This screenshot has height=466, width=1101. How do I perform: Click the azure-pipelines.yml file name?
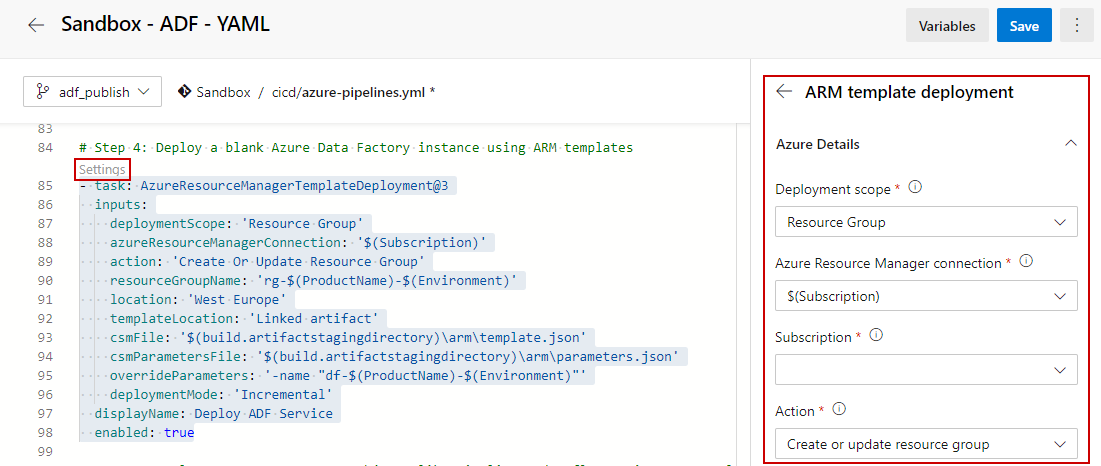click(363, 92)
